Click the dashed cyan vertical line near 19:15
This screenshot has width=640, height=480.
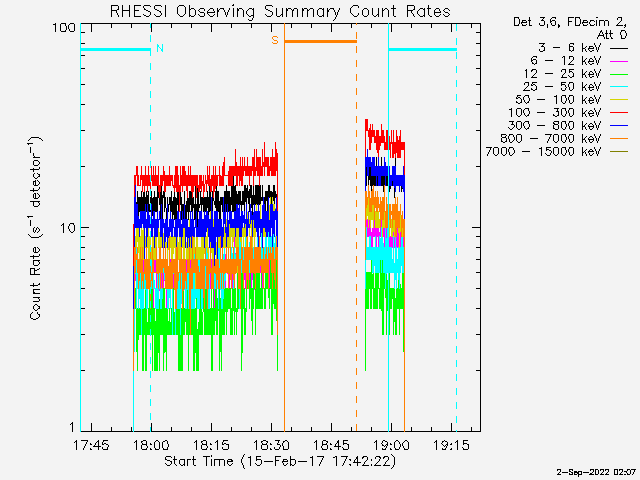[456, 227]
